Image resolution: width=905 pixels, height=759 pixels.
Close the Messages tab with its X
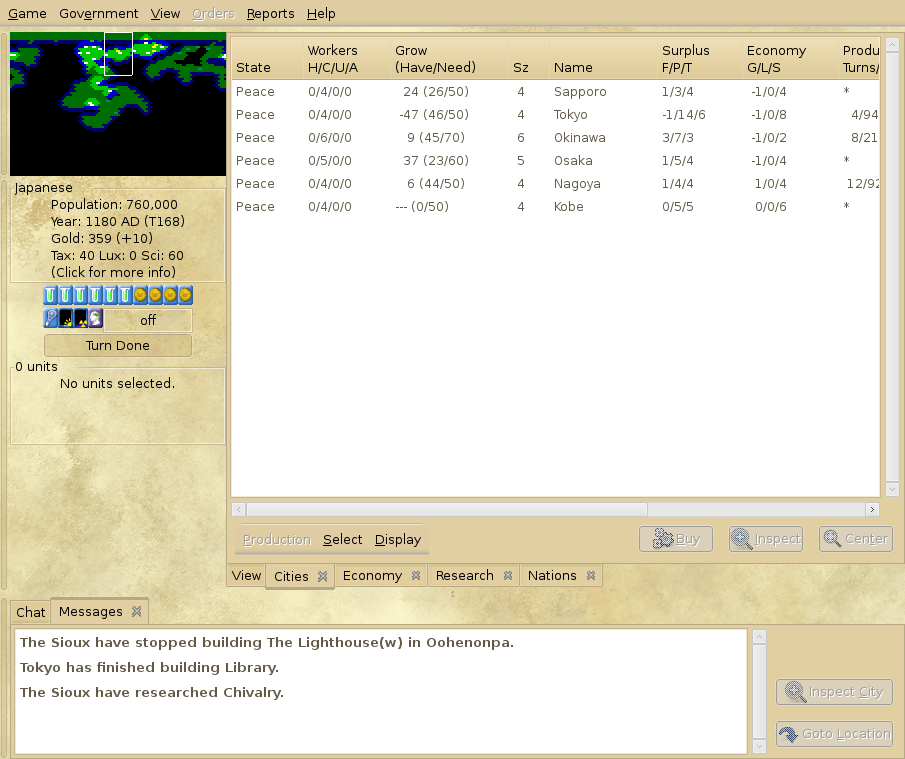[137, 611]
